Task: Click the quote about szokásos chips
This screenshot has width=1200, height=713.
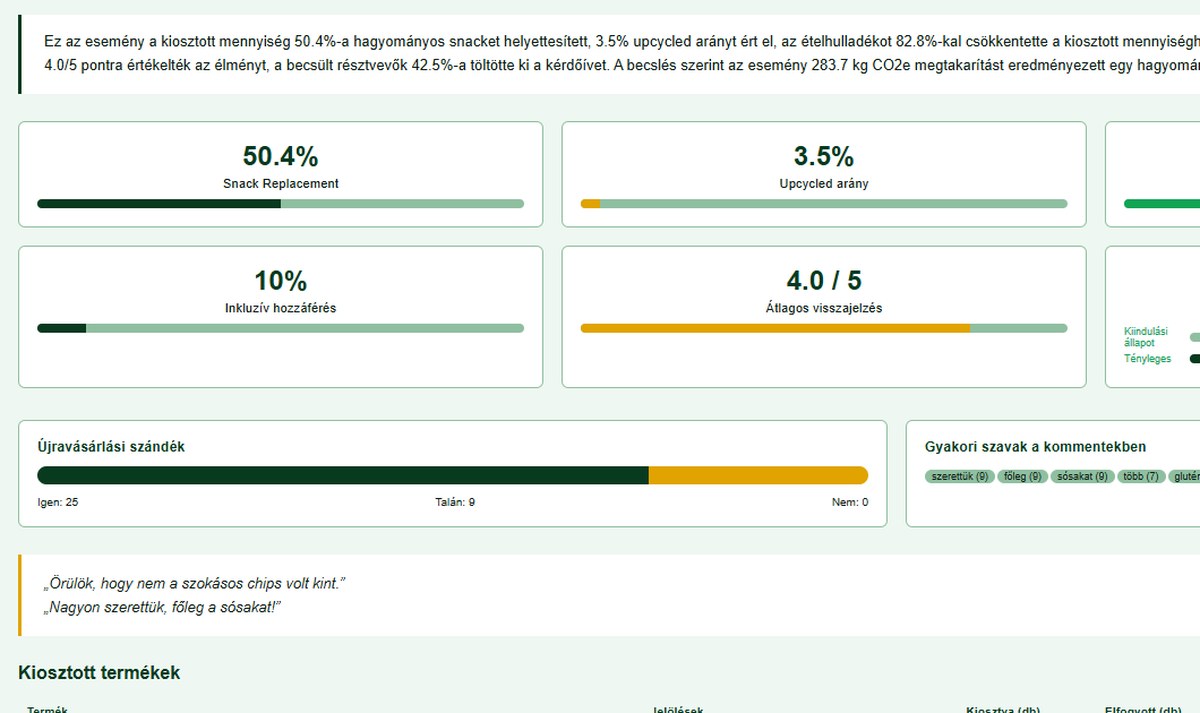Action: 193,584
